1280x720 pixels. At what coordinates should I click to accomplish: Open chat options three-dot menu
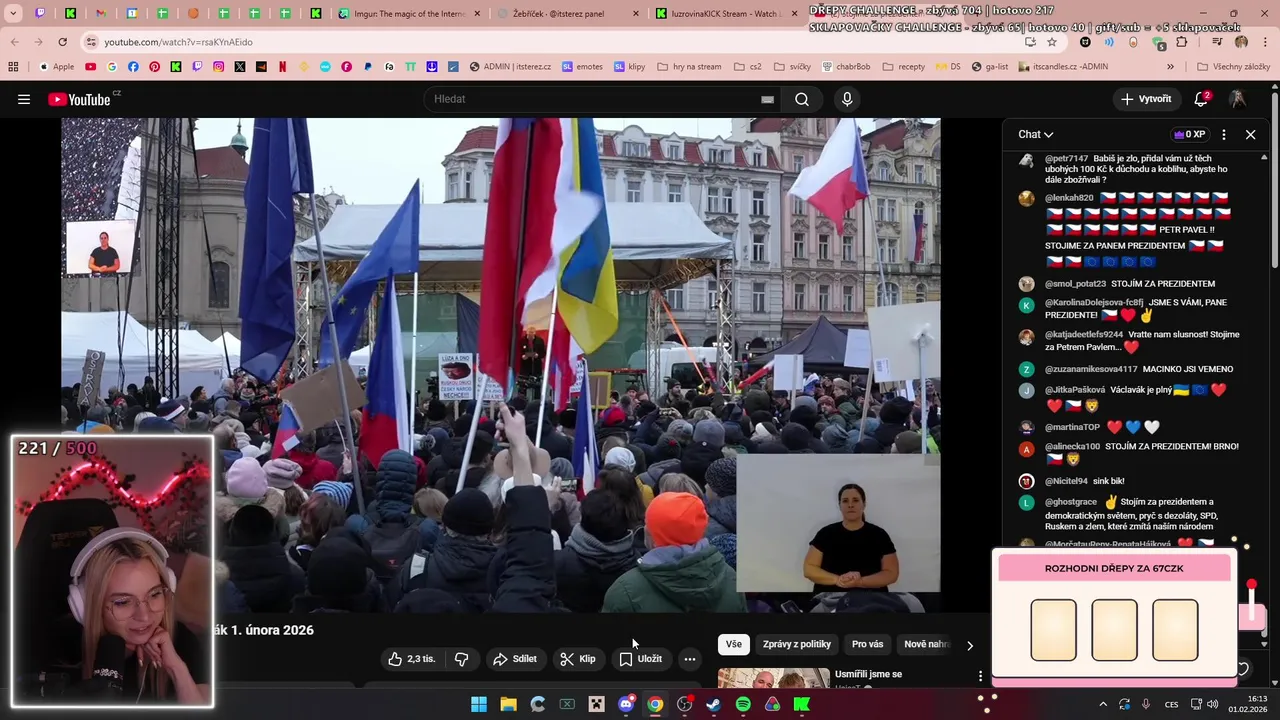(1224, 134)
